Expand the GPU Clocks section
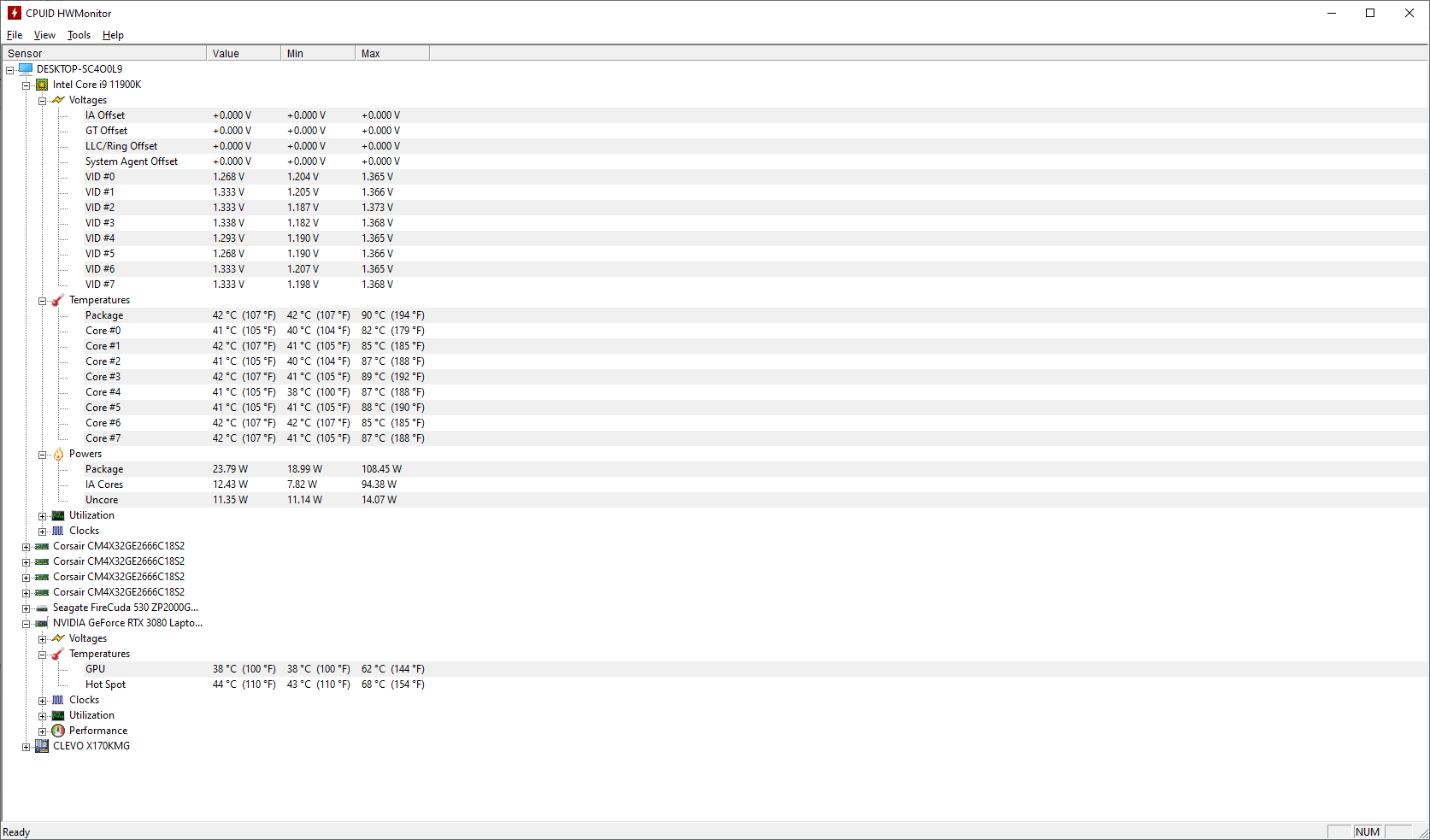The image size is (1430, 840). point(43,701)
